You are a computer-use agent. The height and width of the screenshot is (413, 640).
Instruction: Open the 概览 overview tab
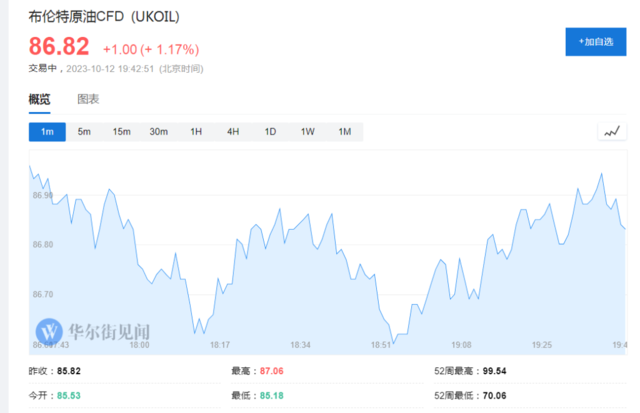click(39, 99)
